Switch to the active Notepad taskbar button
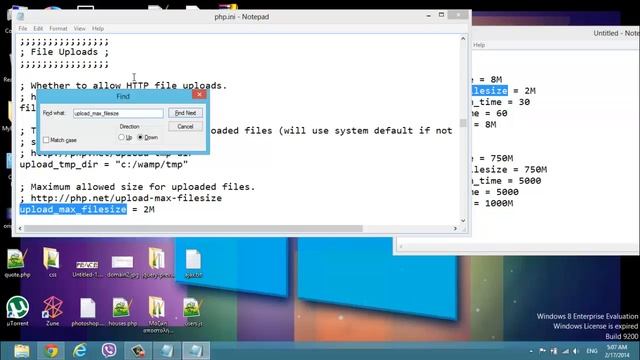This screenshot has height=360, width=640. click(196, 351)
